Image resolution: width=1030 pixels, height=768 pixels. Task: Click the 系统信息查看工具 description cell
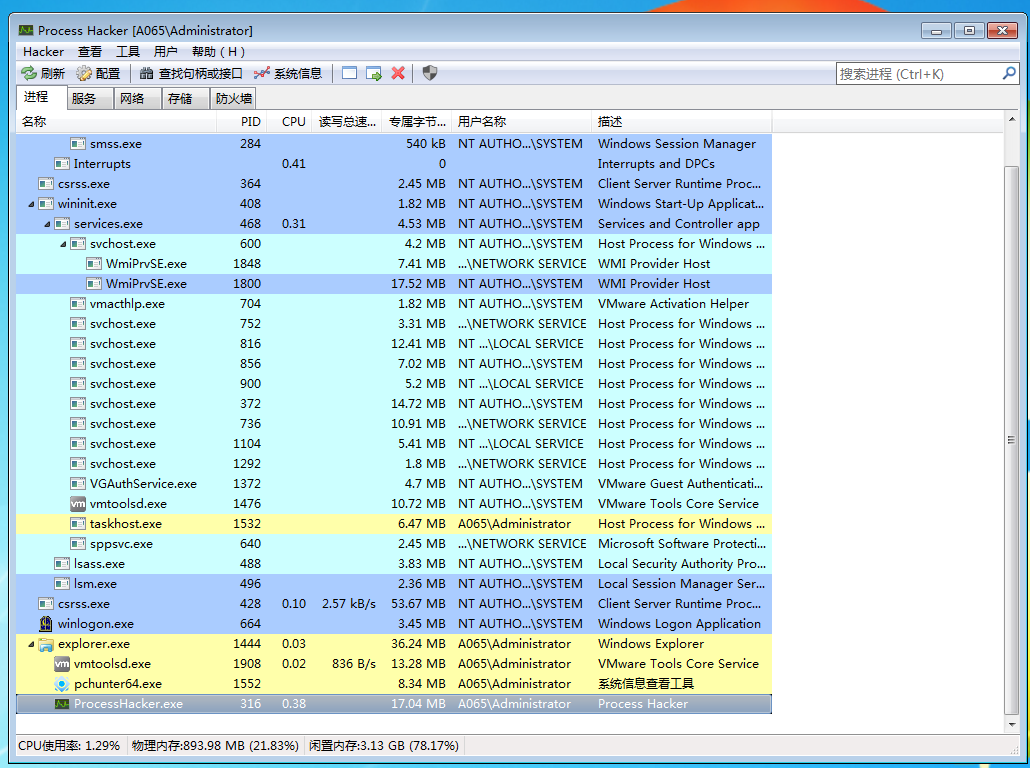pyautogui.click(x=646, y=684)
